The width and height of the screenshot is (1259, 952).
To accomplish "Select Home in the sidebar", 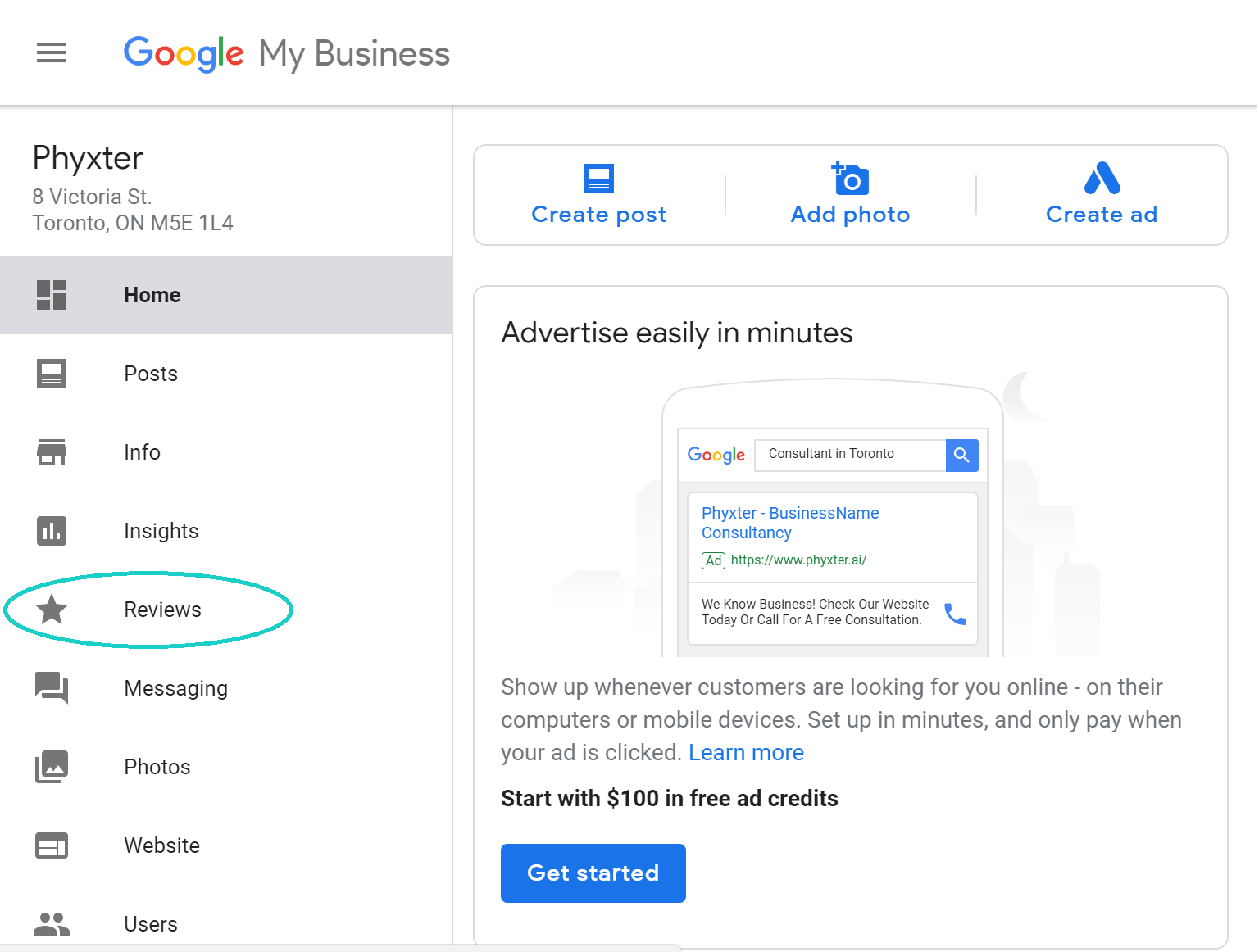I will [x=226, y=295].
